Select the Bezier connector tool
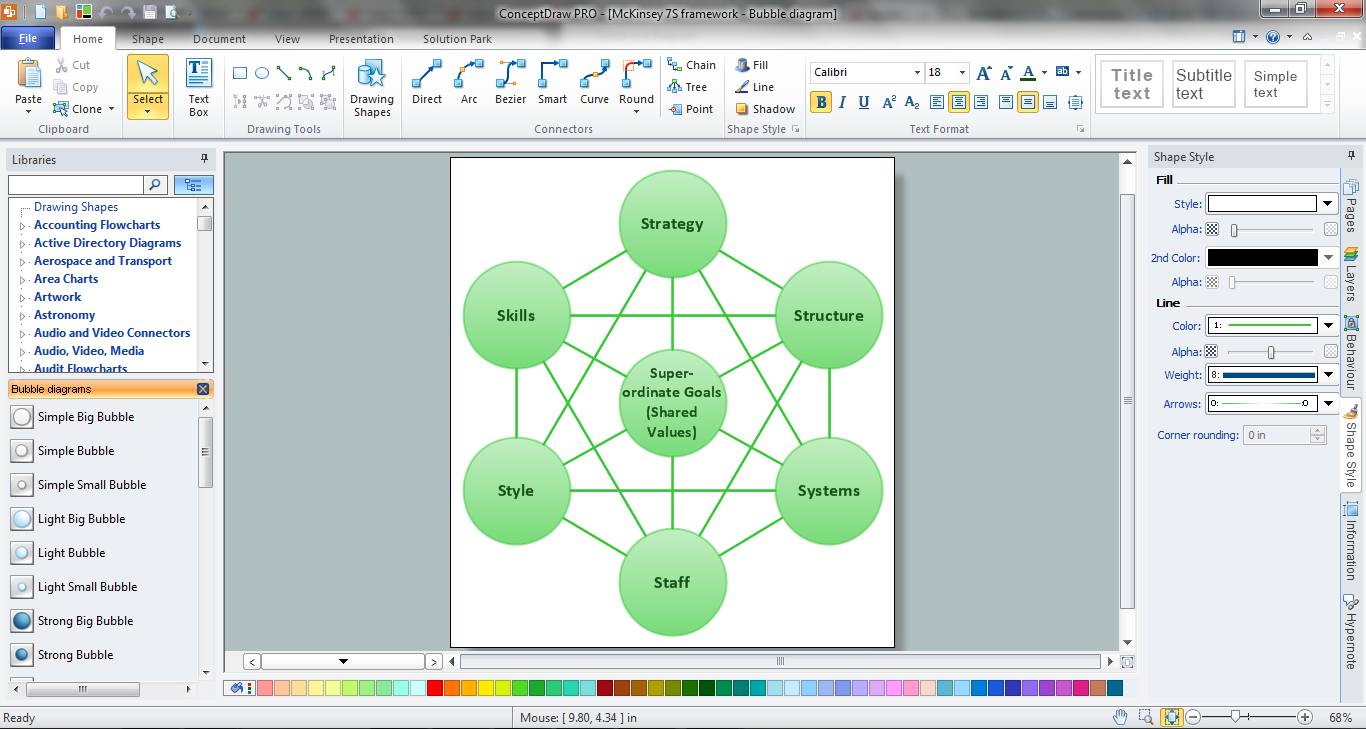This screenshot has height=729, width=1366. [x=510, y=83]
